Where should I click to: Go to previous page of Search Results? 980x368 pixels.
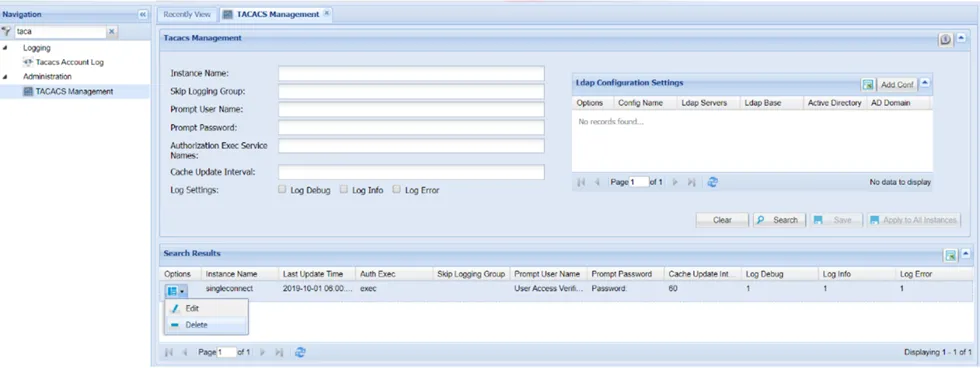(184, 353)
